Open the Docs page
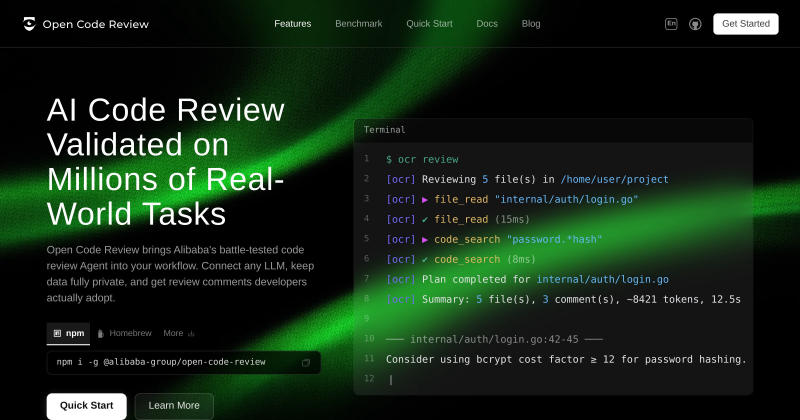This screenshot has height=420, width=800. click(x=487, y=23)
